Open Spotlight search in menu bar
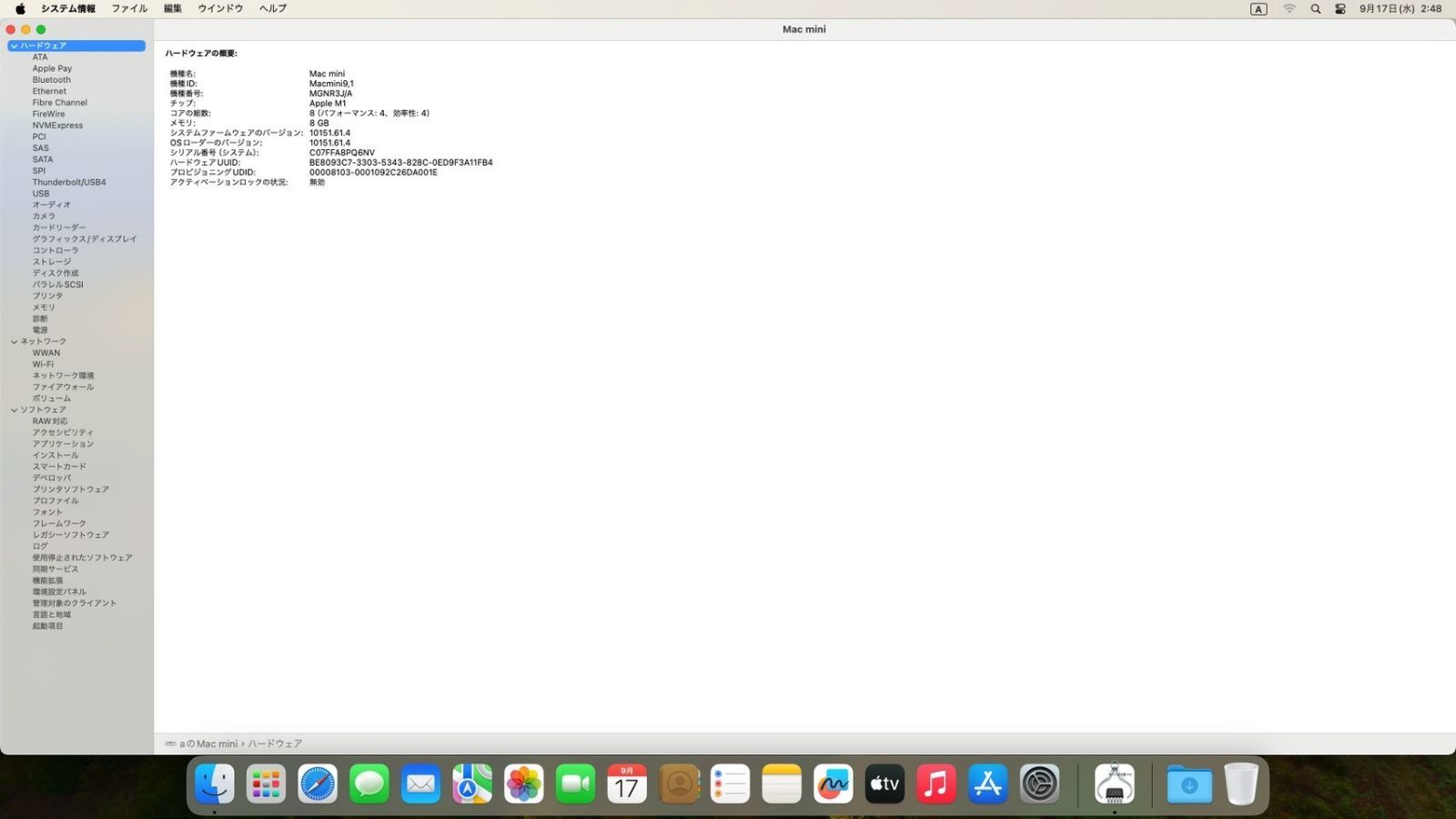Viewport: 1456px width, 819px height. pyautogui.click(x=1315, y=9)
